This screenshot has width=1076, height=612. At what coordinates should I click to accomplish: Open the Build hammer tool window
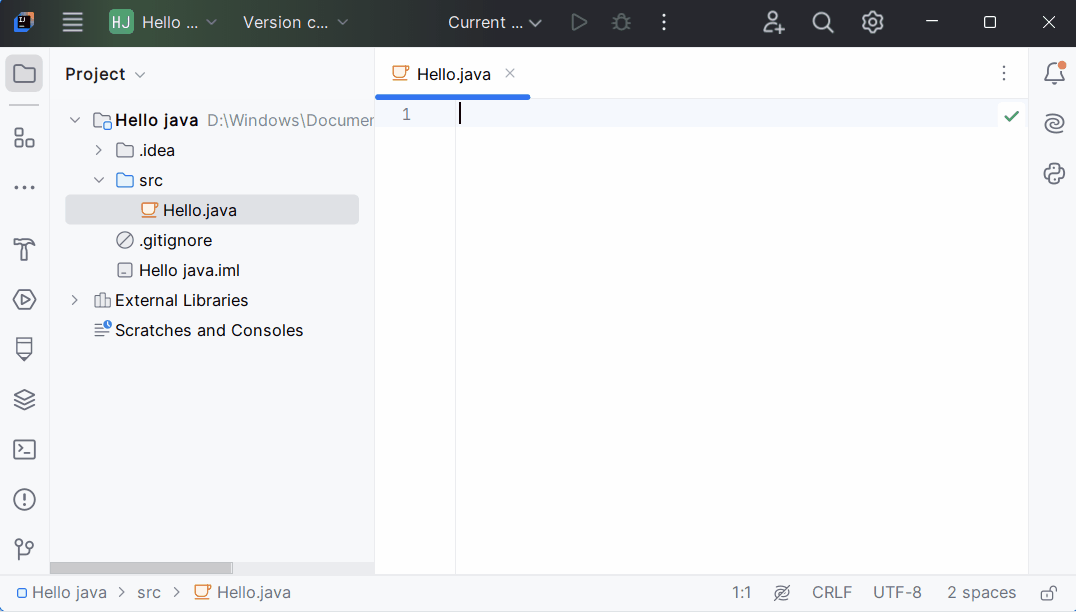click(x=25, y=249)
